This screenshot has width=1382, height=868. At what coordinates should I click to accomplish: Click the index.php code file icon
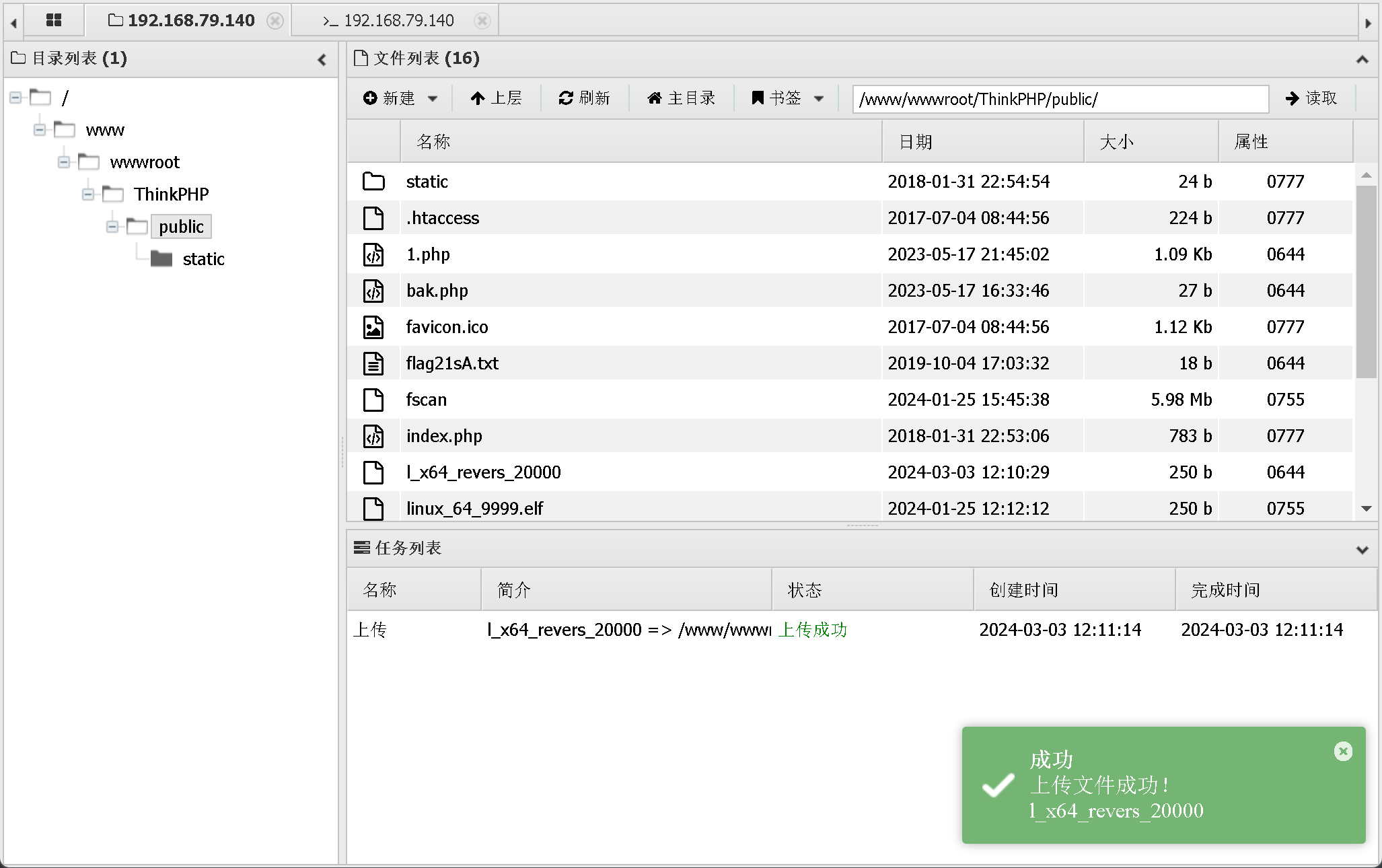[x=373, y=436]
